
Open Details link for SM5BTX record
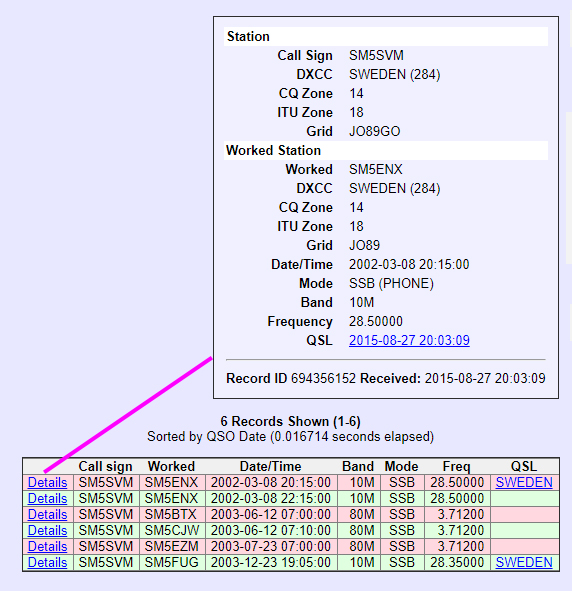click(47, 514)
